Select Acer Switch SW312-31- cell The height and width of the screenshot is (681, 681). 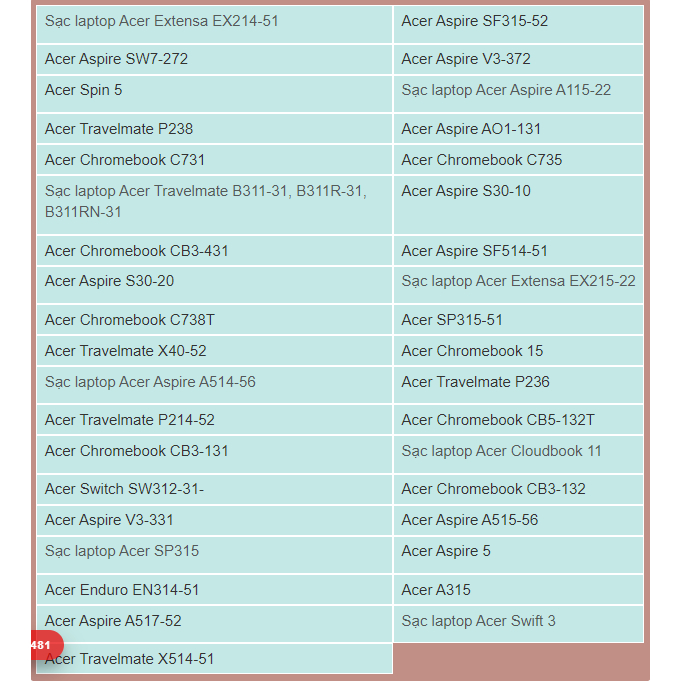pyautogui.click(x=124, y=489)
